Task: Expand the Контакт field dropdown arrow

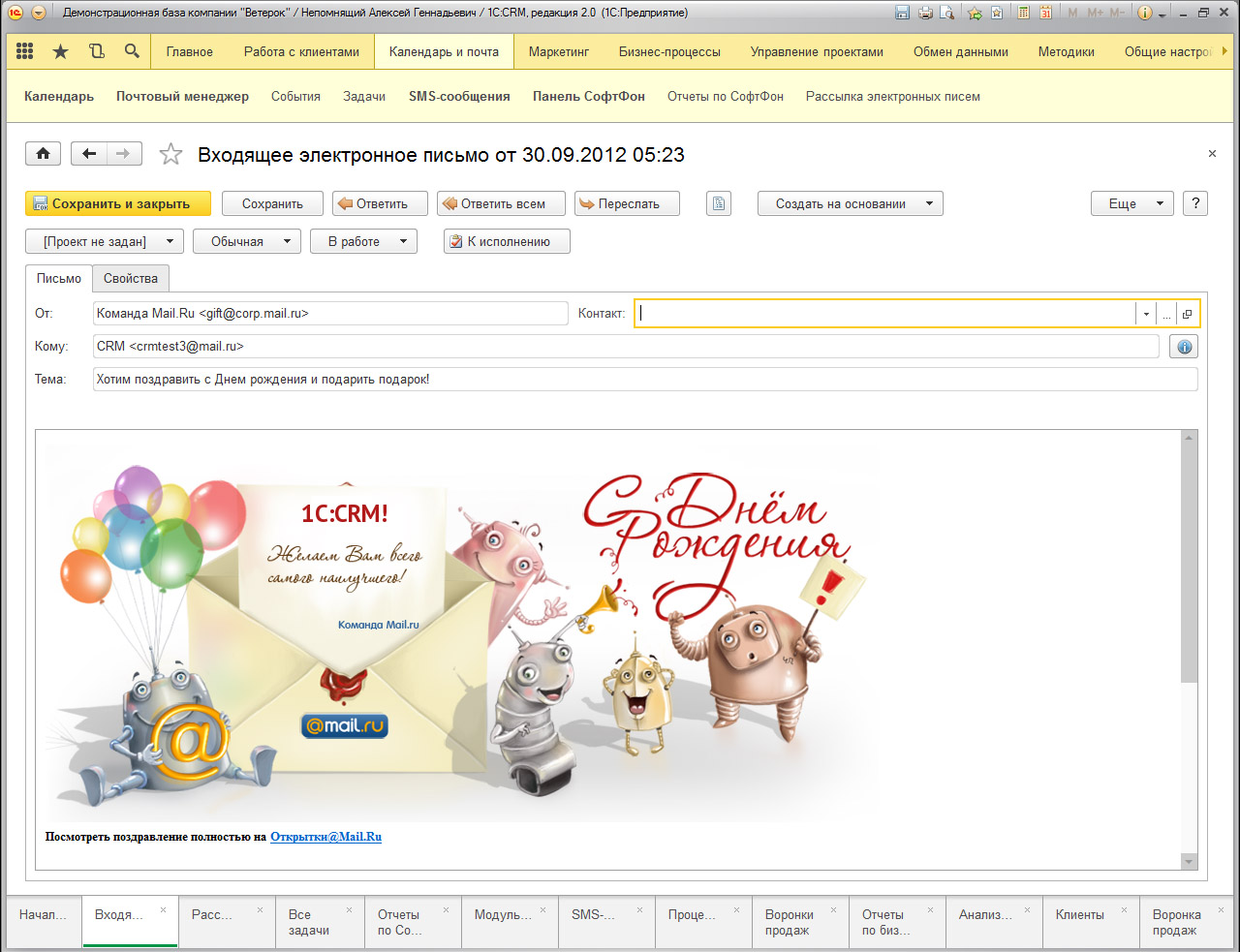Action: [1146, 314]
